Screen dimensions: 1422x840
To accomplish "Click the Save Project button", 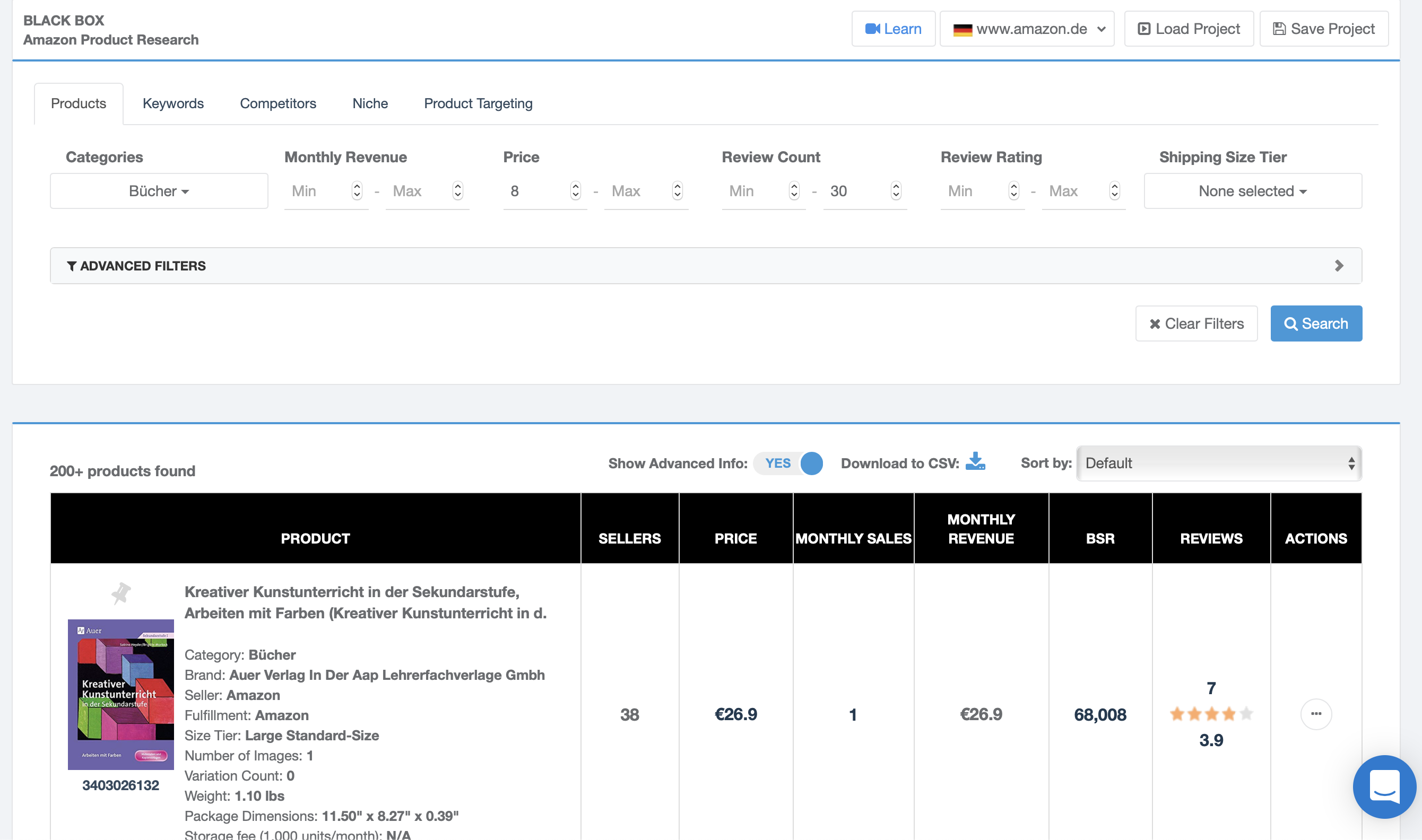I will 1323,29.
